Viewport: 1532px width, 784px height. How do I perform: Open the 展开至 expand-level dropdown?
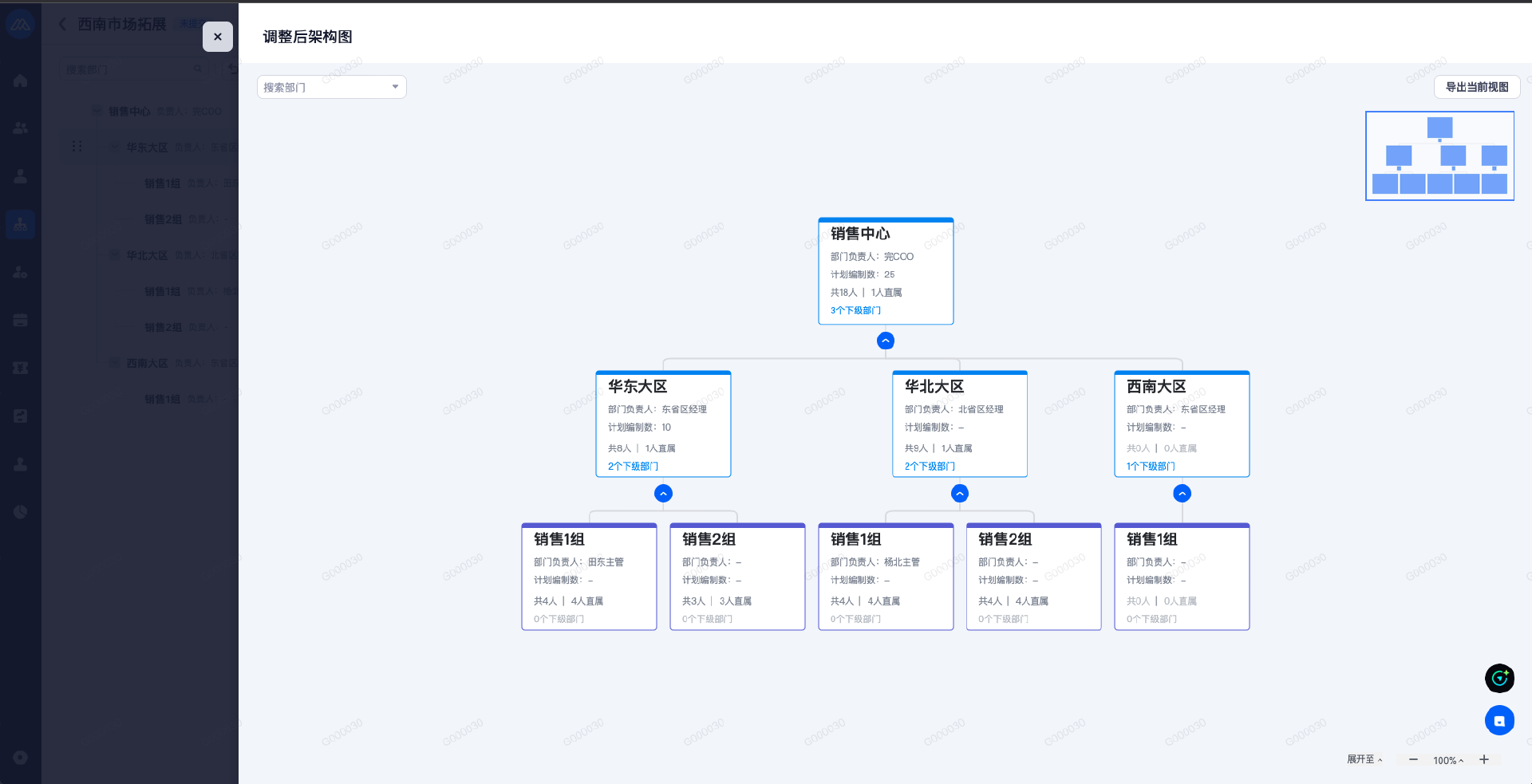tap(1364, 759)
